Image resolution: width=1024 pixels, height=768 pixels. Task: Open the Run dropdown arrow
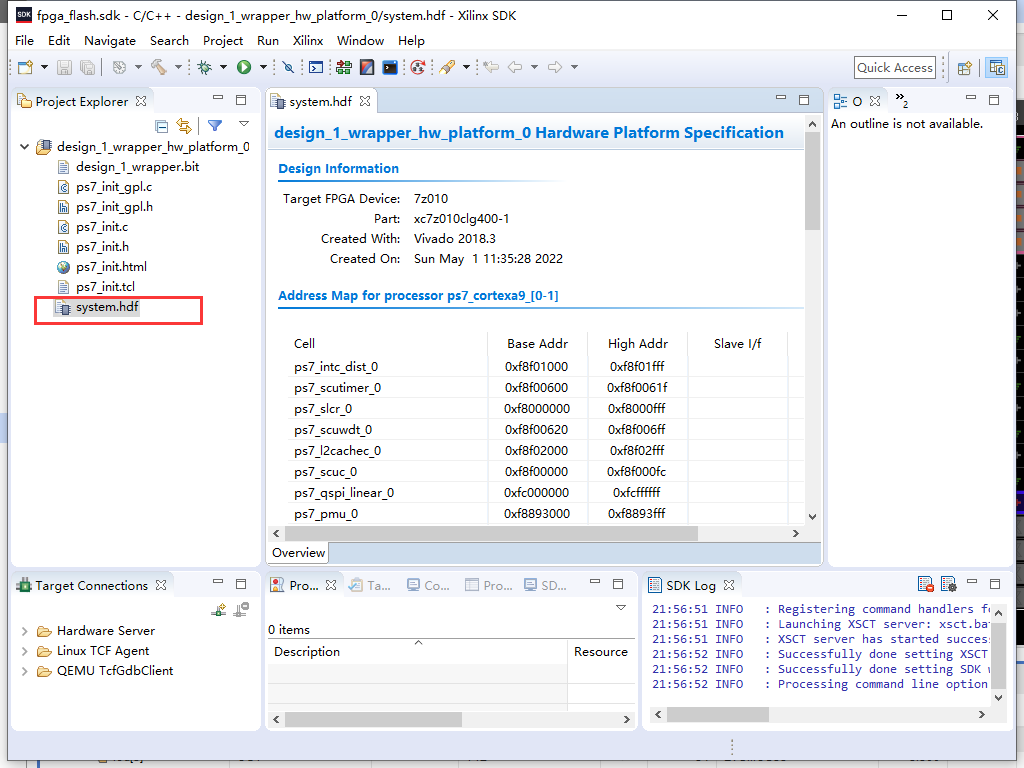(263, 67)
